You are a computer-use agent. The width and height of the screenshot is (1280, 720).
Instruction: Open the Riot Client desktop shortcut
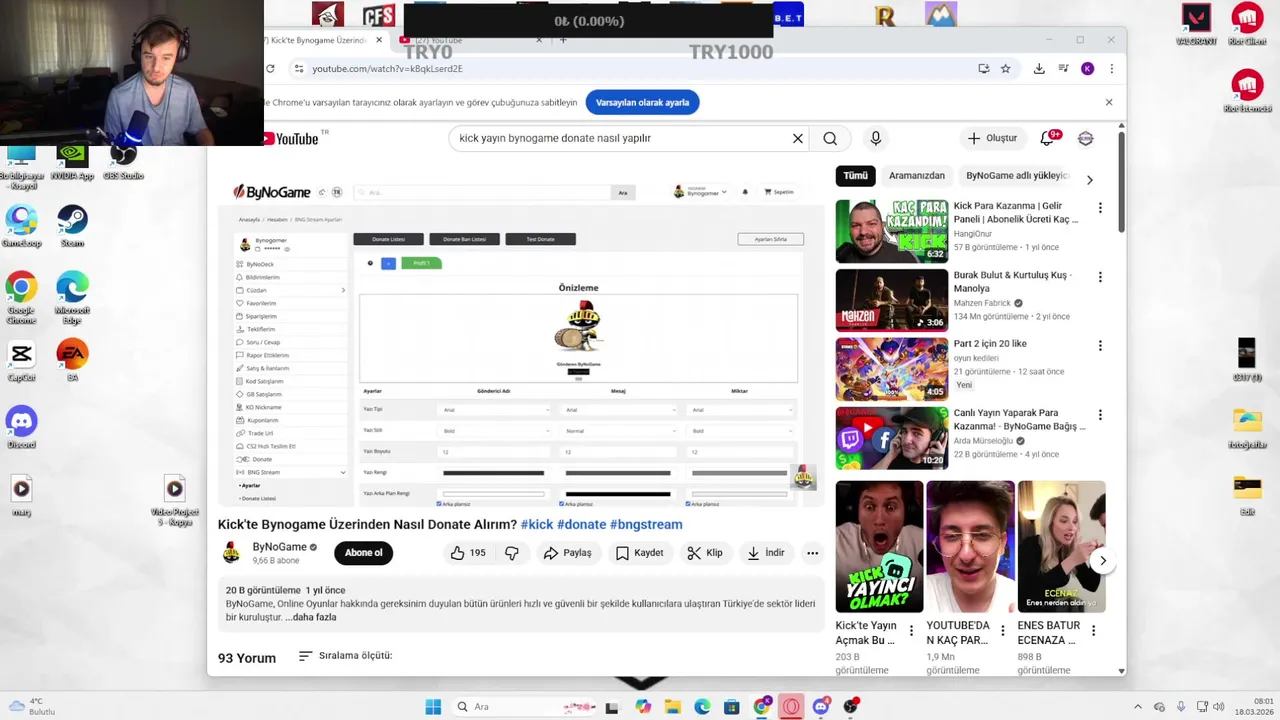click(1247, 24)
